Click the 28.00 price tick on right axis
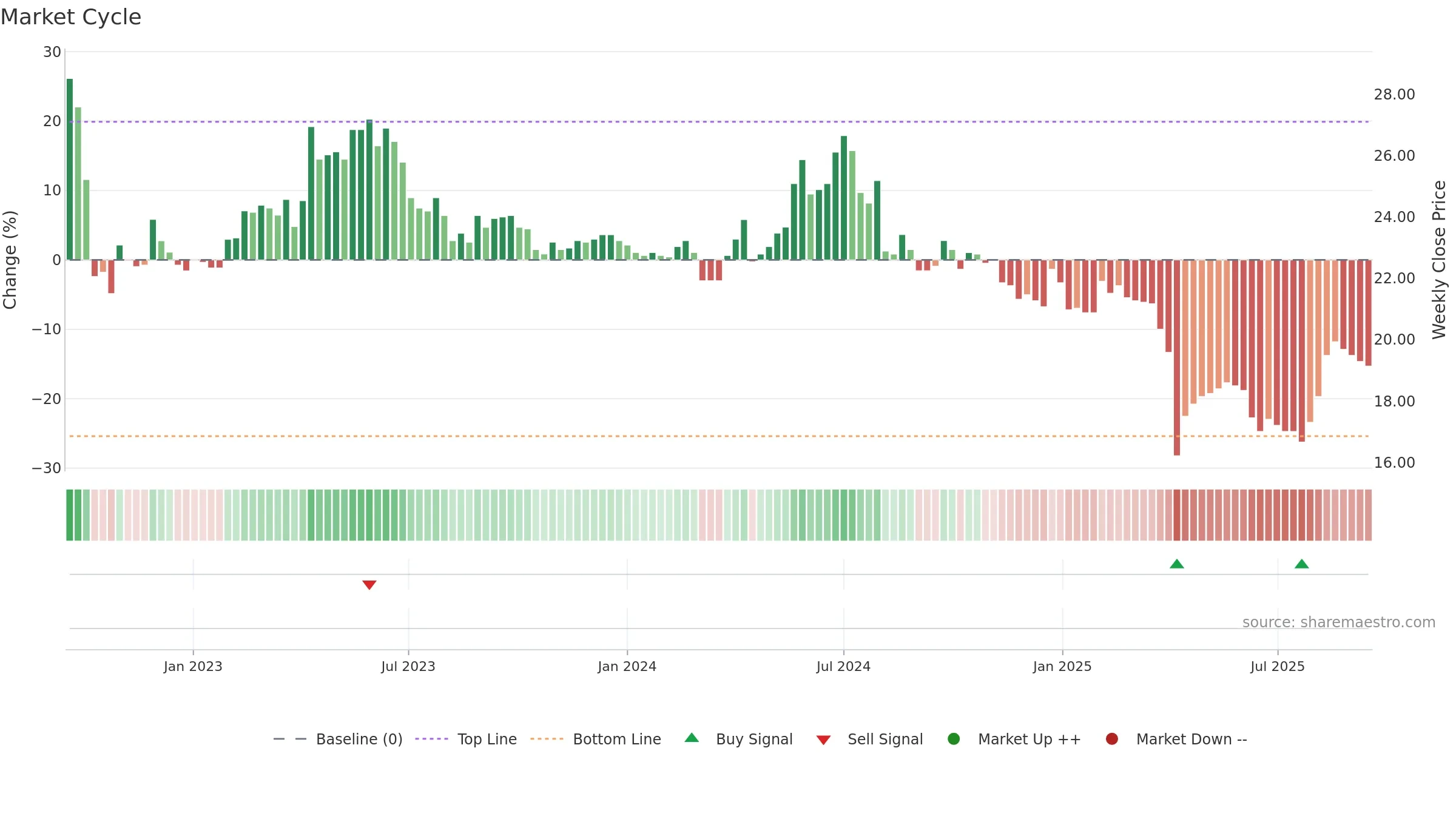Image resolution: width=1456 pixels, height=819 pixels. pyautogui.click(x=1394, y=95)
